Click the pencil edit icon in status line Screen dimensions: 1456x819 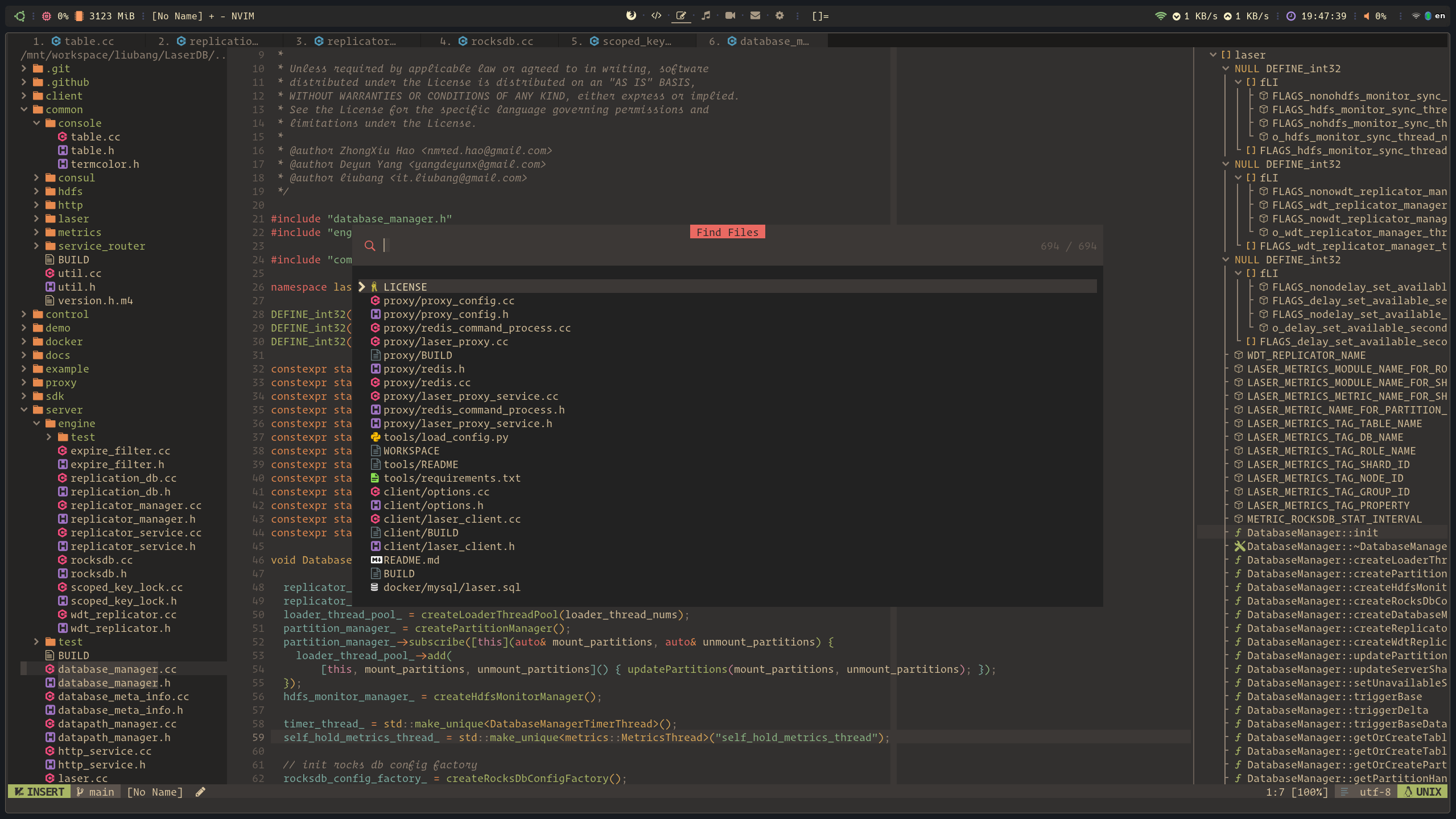pos(200,792)
